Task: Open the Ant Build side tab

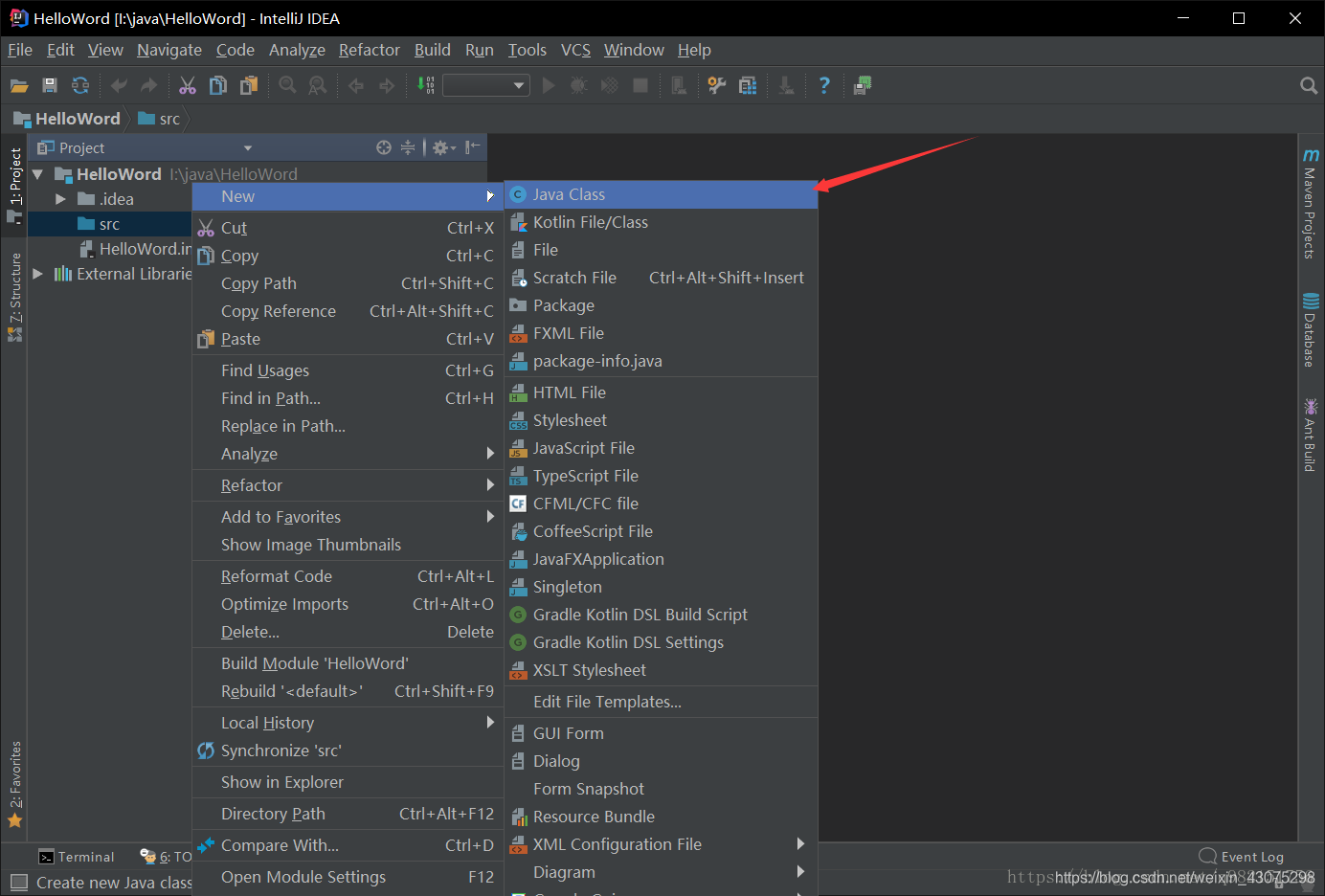Action: click(1311, 435)
